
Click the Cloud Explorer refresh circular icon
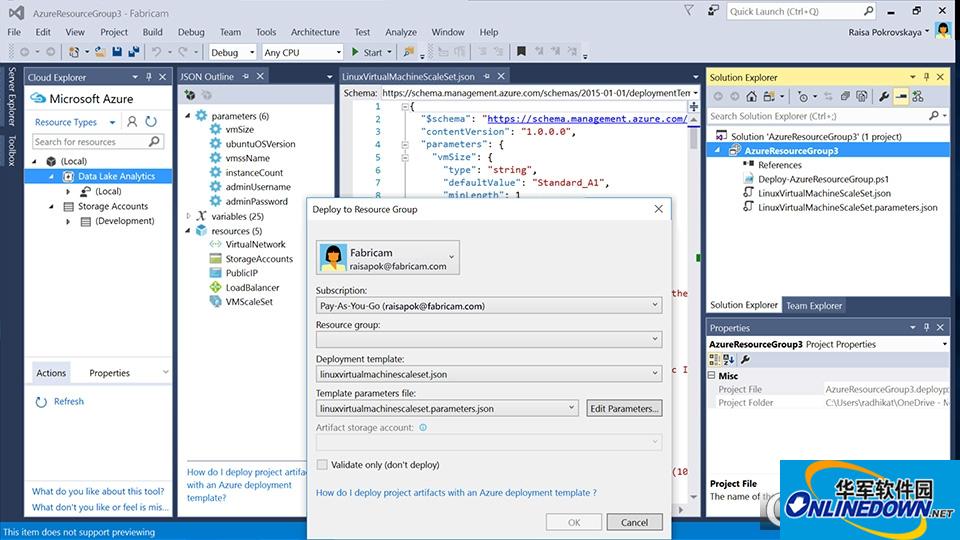(x=151, y=122)
